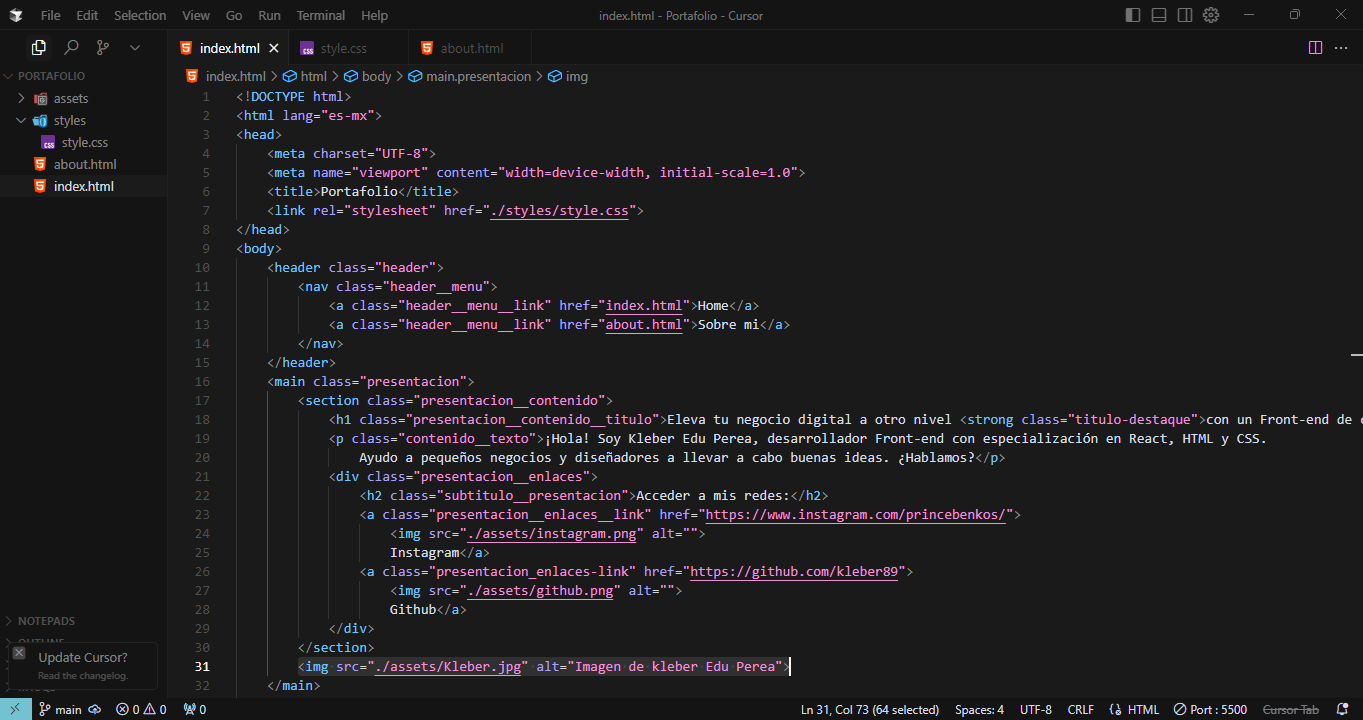The image size is (1363, 720).
Task: Collapse the styles folder
Action: pos(83,120)
